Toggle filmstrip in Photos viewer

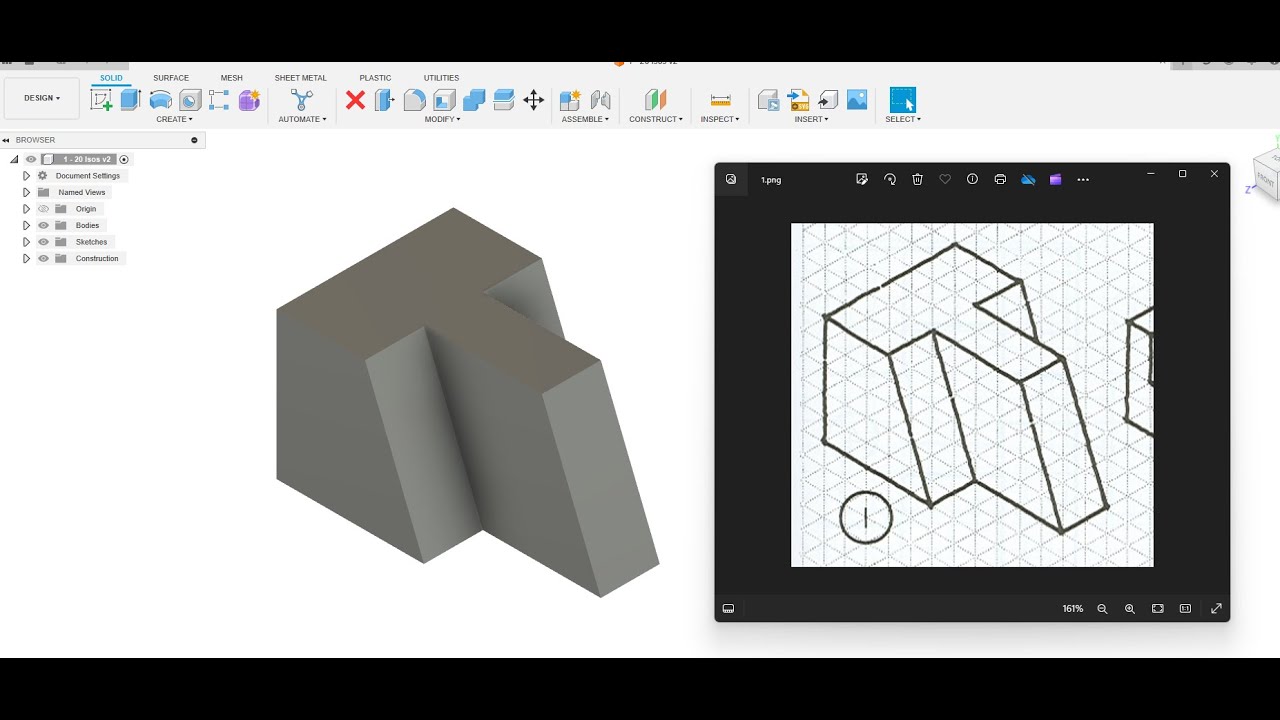pyautogui.click(x=728, y=608)
